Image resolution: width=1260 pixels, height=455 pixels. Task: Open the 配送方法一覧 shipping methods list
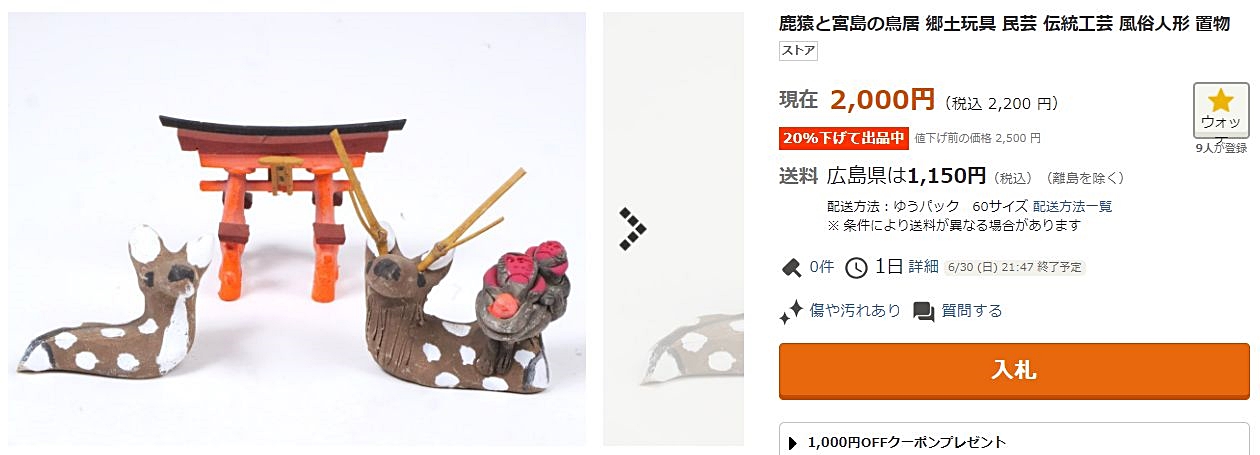pos(1072,207)
